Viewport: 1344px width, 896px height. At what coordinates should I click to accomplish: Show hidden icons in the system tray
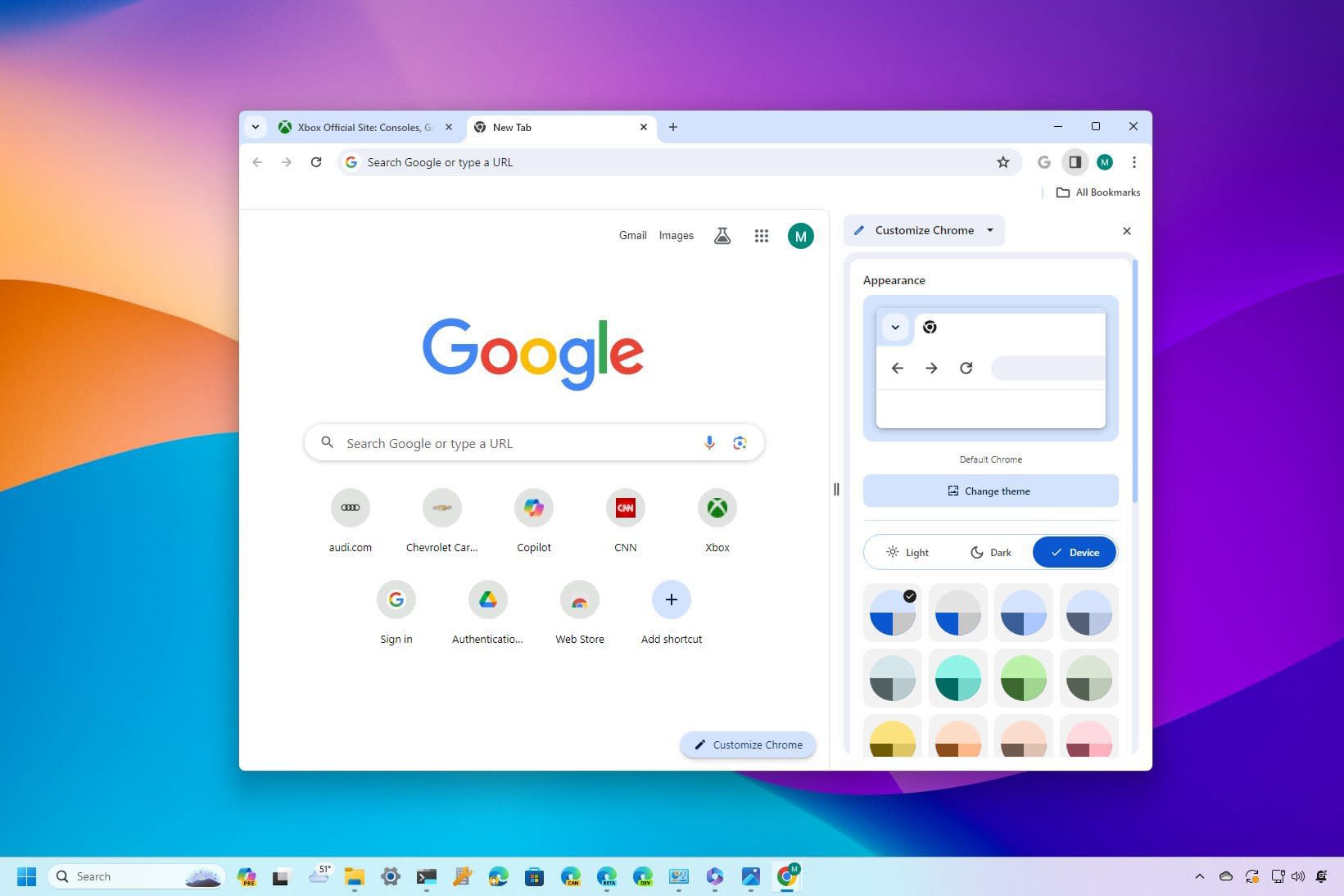point(1199,876)
